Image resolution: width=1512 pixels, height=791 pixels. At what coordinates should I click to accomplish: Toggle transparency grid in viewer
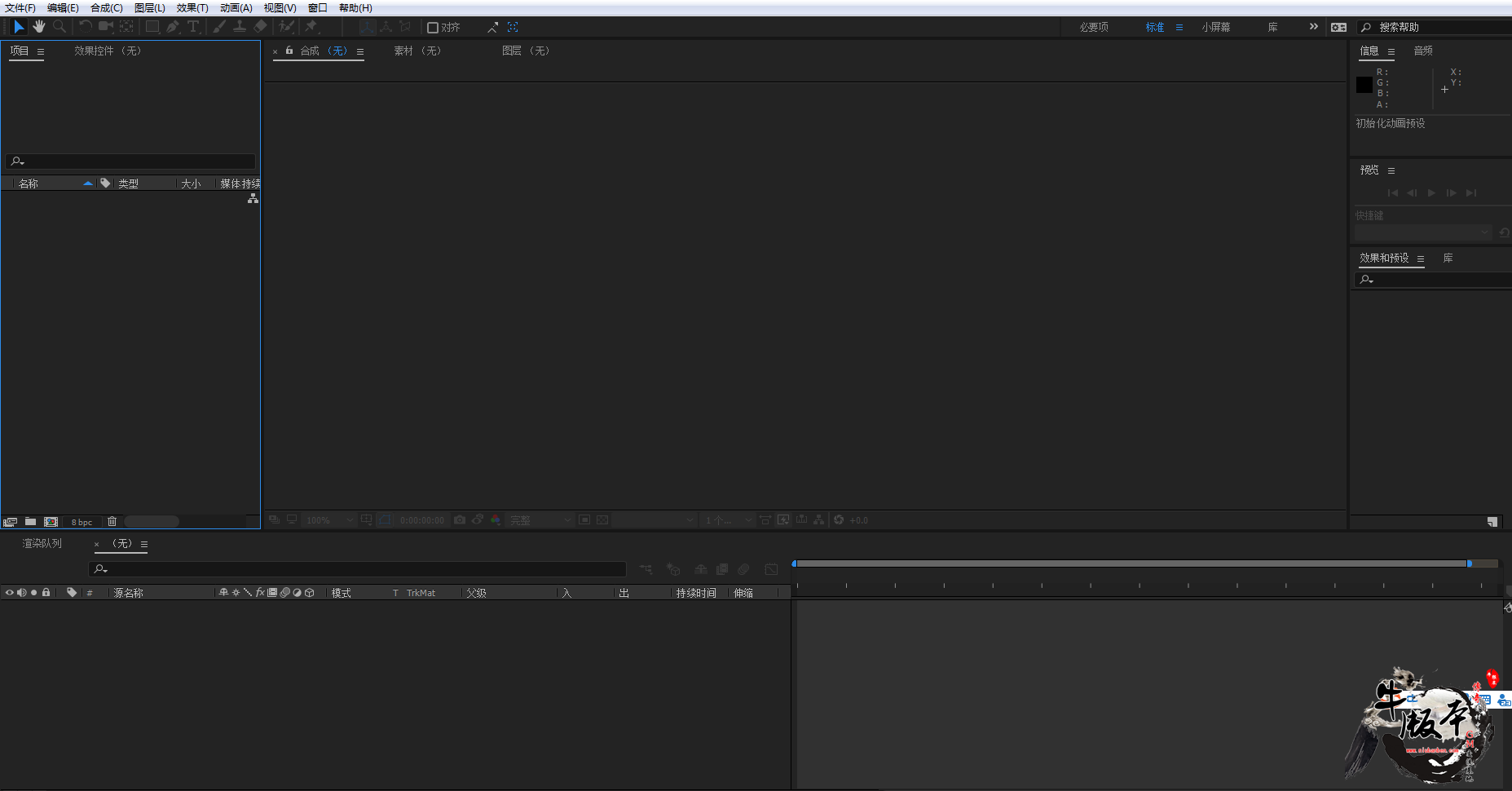[x=602, y=519]
